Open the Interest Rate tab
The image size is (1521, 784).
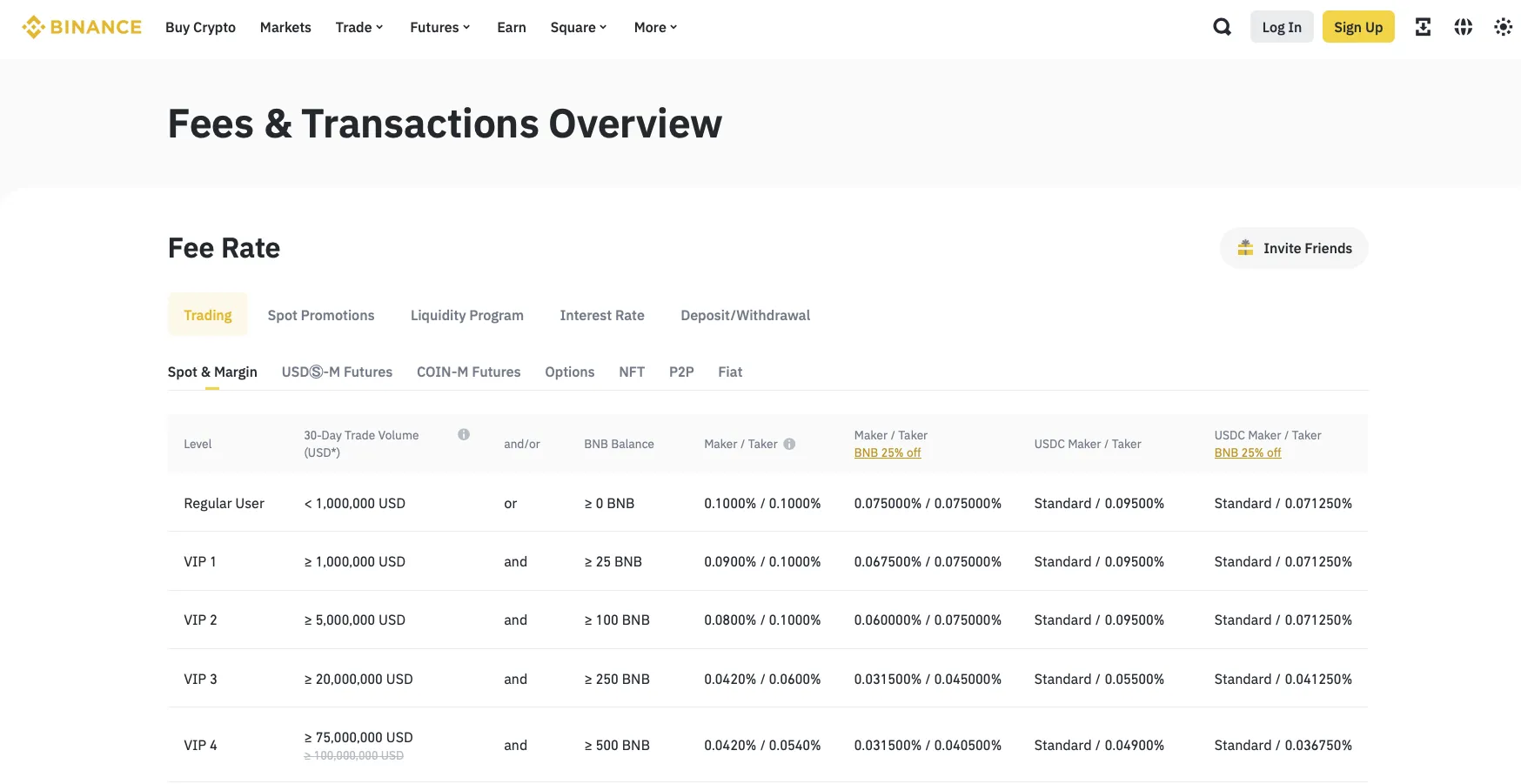pyautogui.click(x=602, y=315)
